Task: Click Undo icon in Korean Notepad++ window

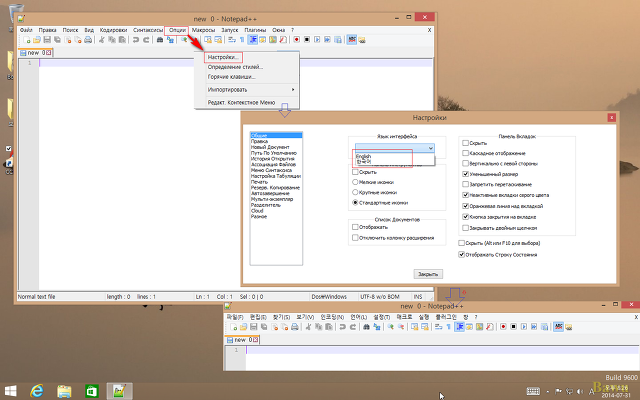Action: click(x=342, y=327)
